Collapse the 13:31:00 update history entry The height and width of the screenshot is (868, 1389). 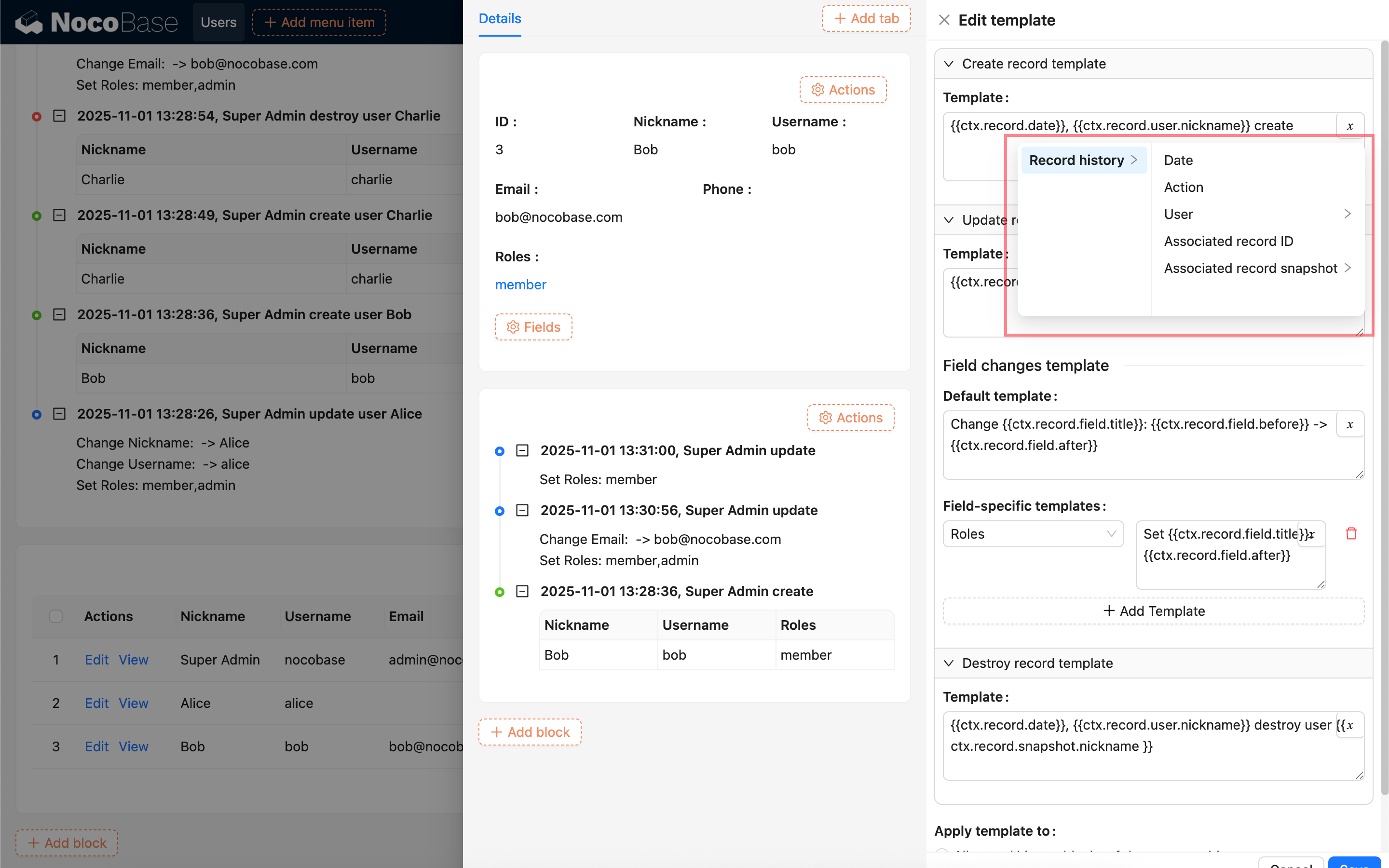[522, 451]
